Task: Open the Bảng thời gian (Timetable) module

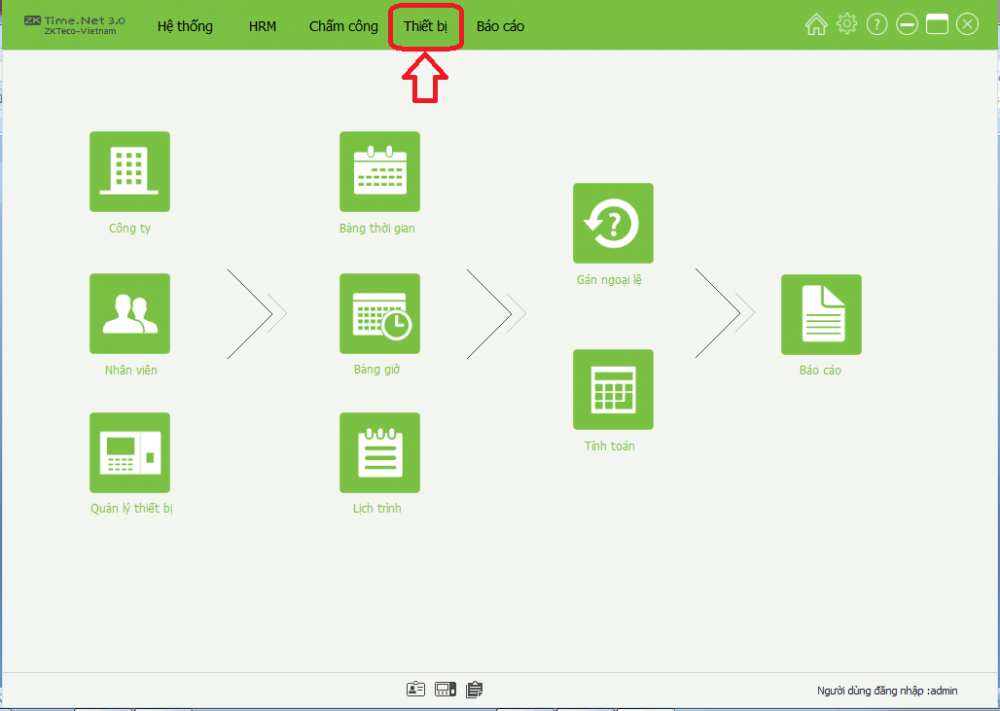Action: [x=379, y=170]
